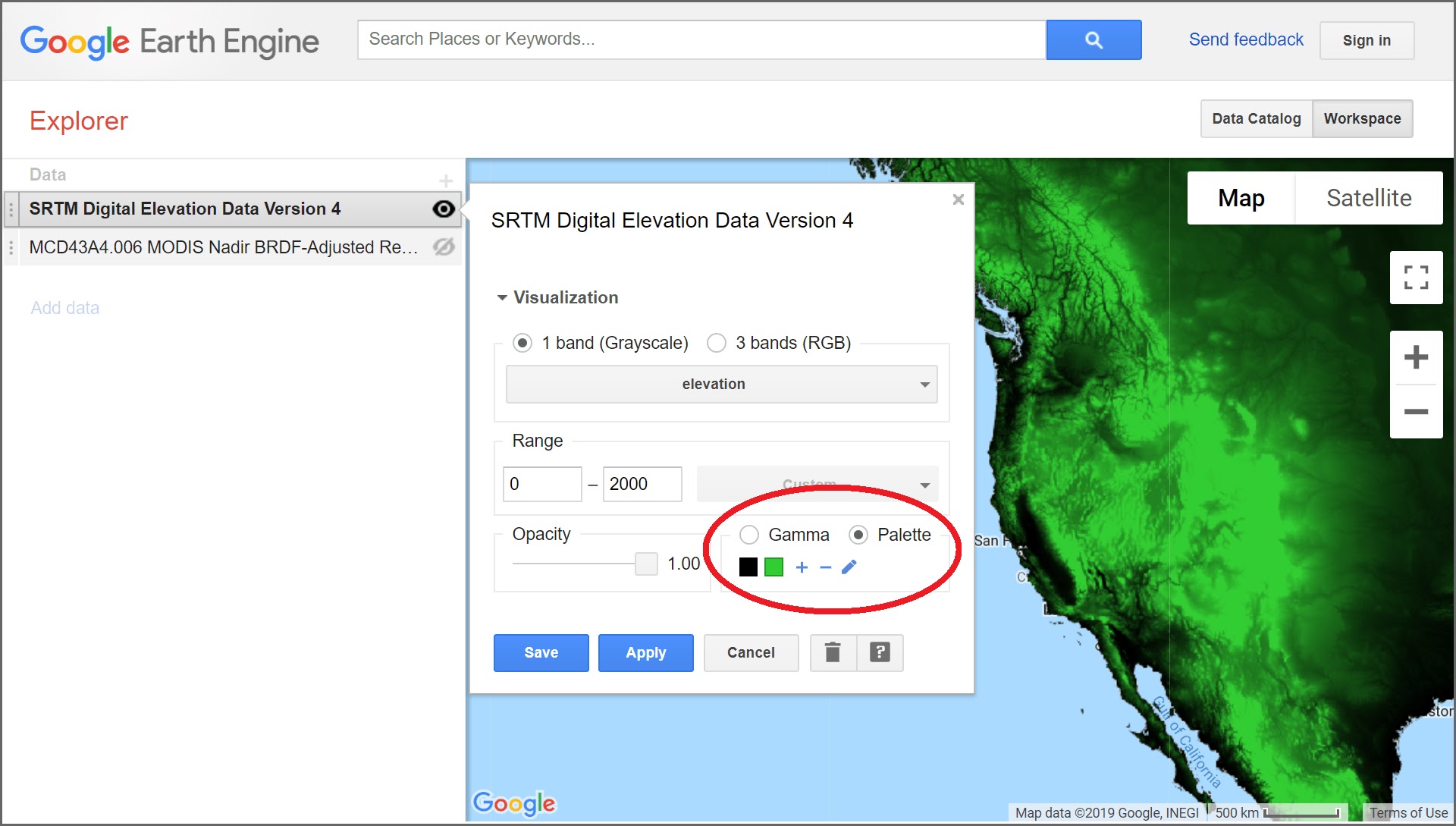Screen dimensions: 1456x826
Task: Switch to Data Catalog tab
Action: (x=1257, y=119)
